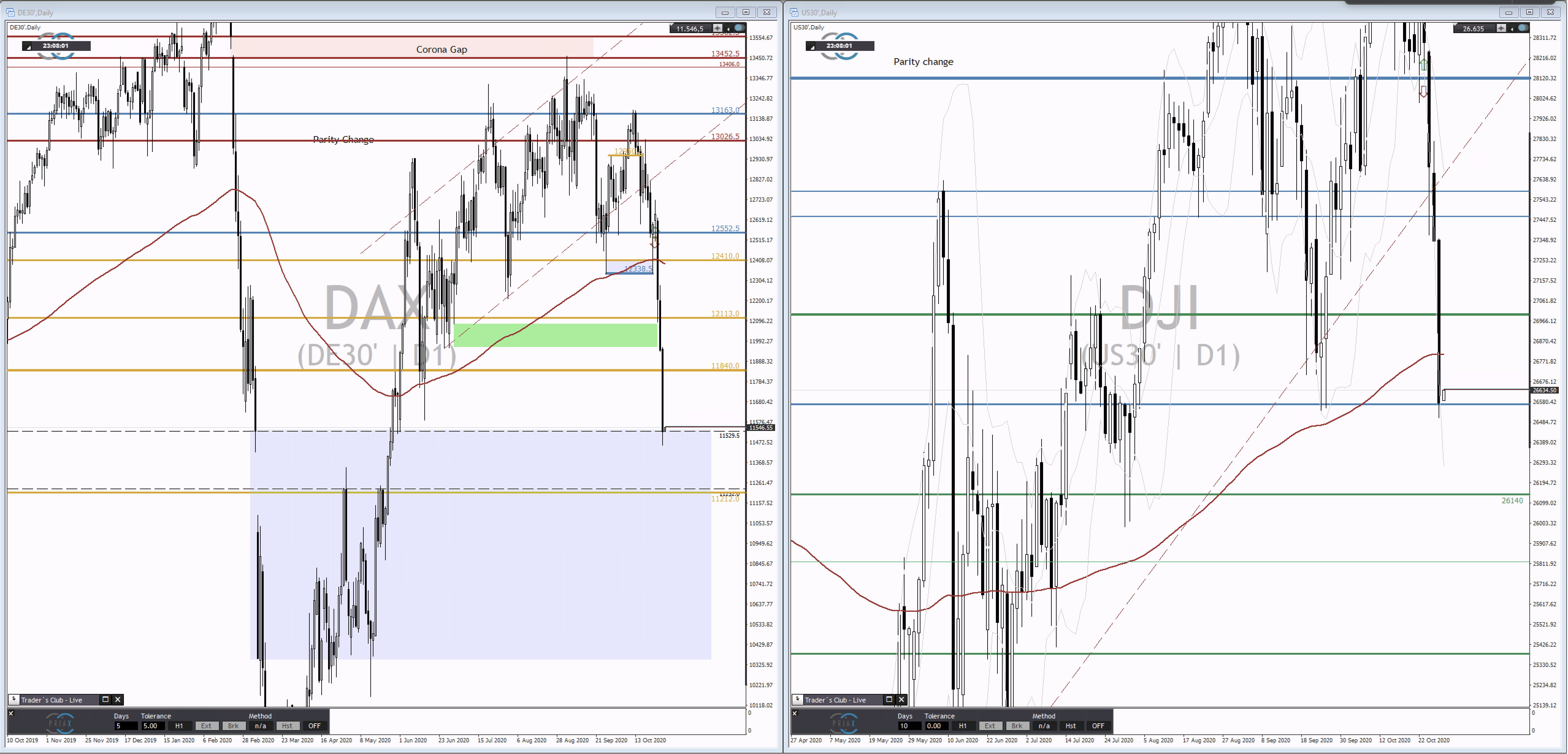Click the pin icon of DE30 Trader's Club panel
Viewport: 1568px width, 754px height.
coord(13,699)
